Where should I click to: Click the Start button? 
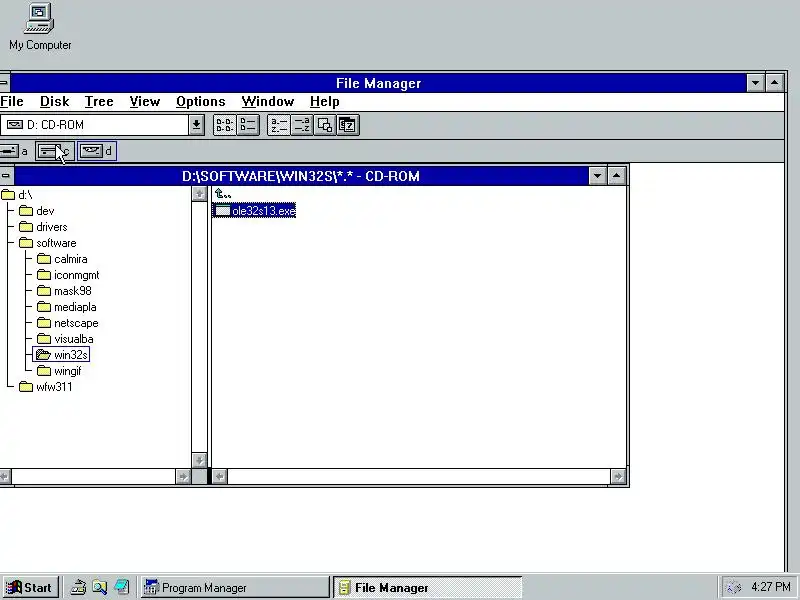(x=30, y=587)
